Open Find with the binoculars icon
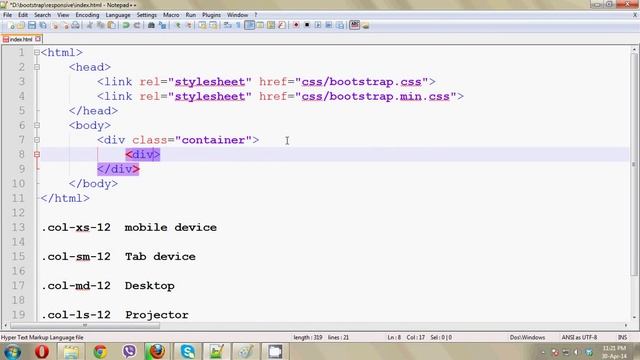640x360 pixels. [x=151, y=25]
